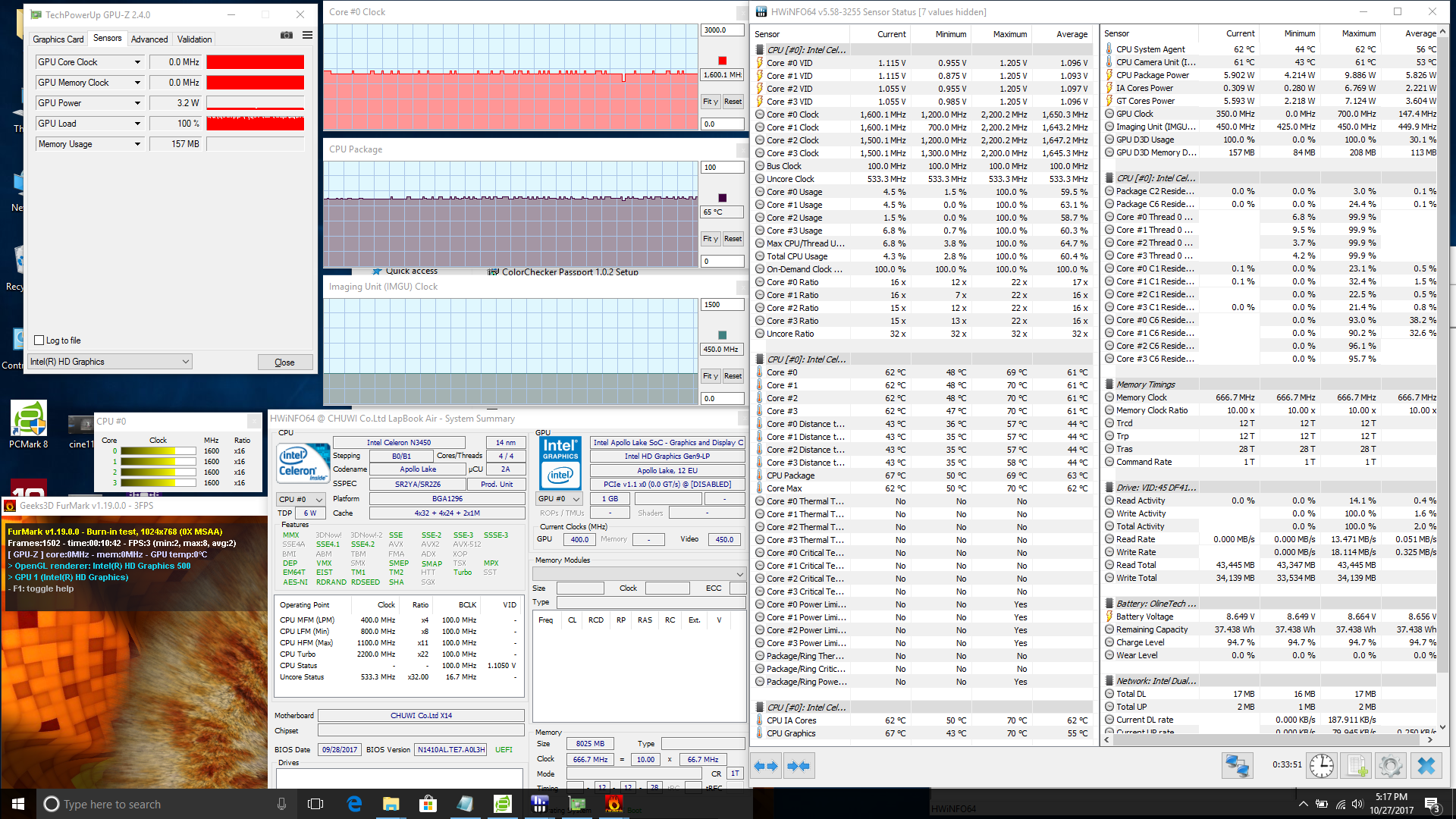The width and height of the screenshot is (1456, 819).
Task: Click the 3000.0 maximum field in Core #0 graph
Action: click(x=722, y=30)
